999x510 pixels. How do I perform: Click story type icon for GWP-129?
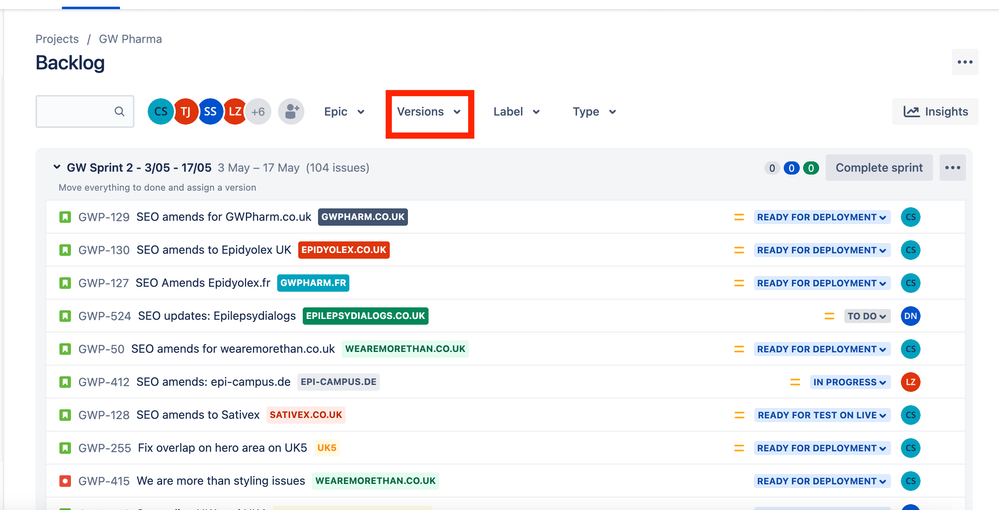click(64, 217)
